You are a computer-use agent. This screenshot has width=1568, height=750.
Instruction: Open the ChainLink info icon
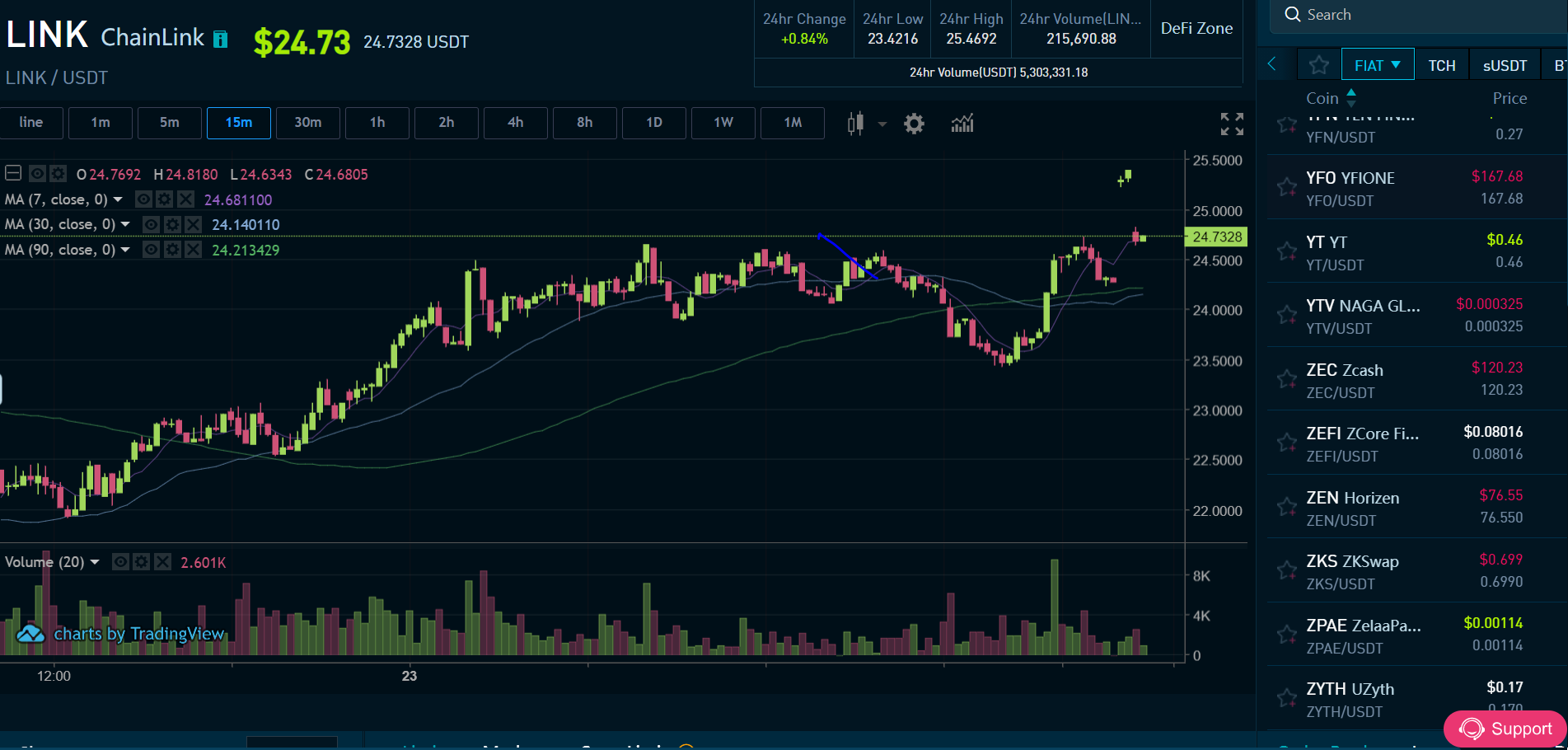220,40
